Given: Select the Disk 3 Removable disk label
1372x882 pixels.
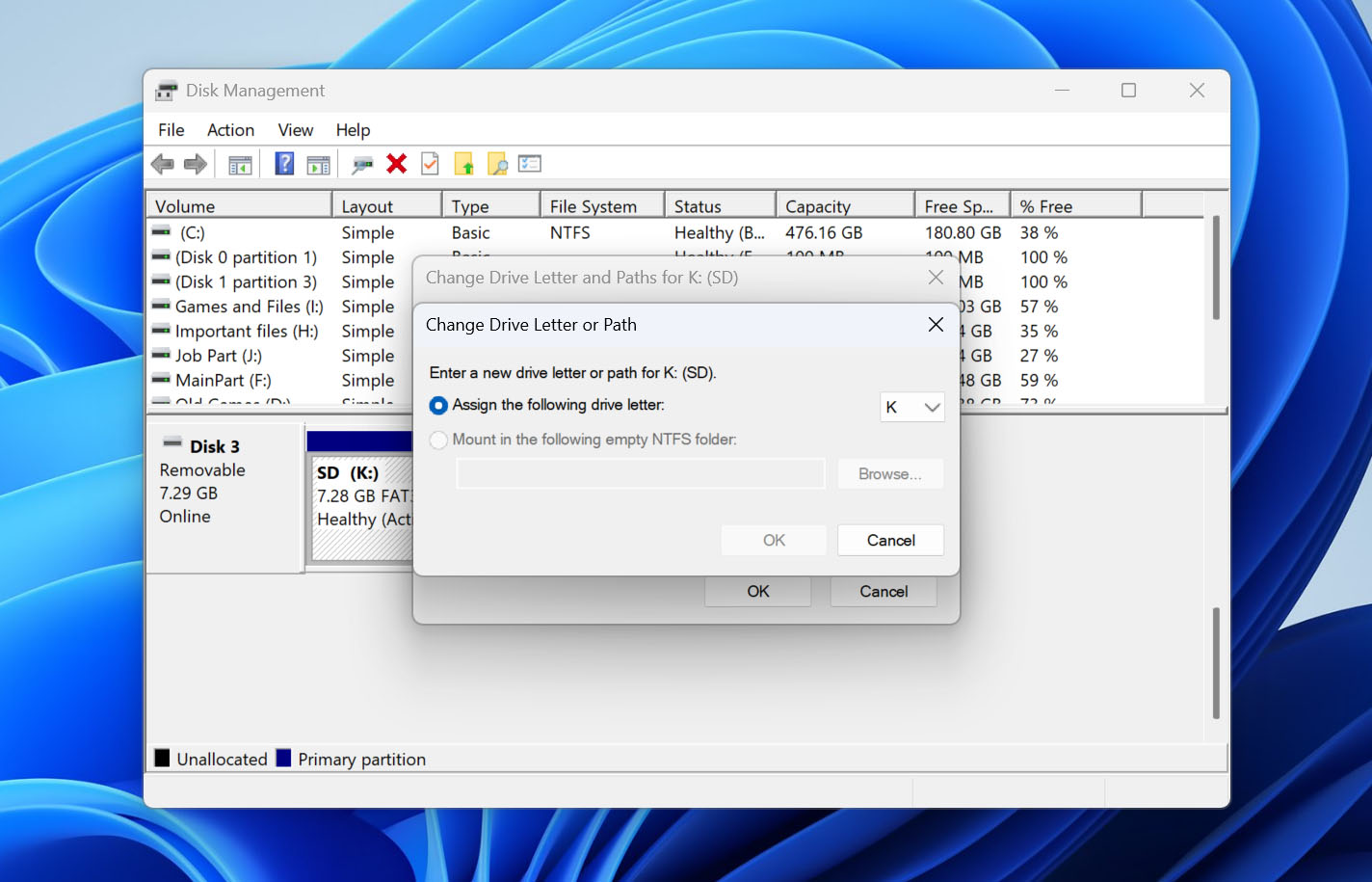Looking at the screenshot, I should point(225,498).
